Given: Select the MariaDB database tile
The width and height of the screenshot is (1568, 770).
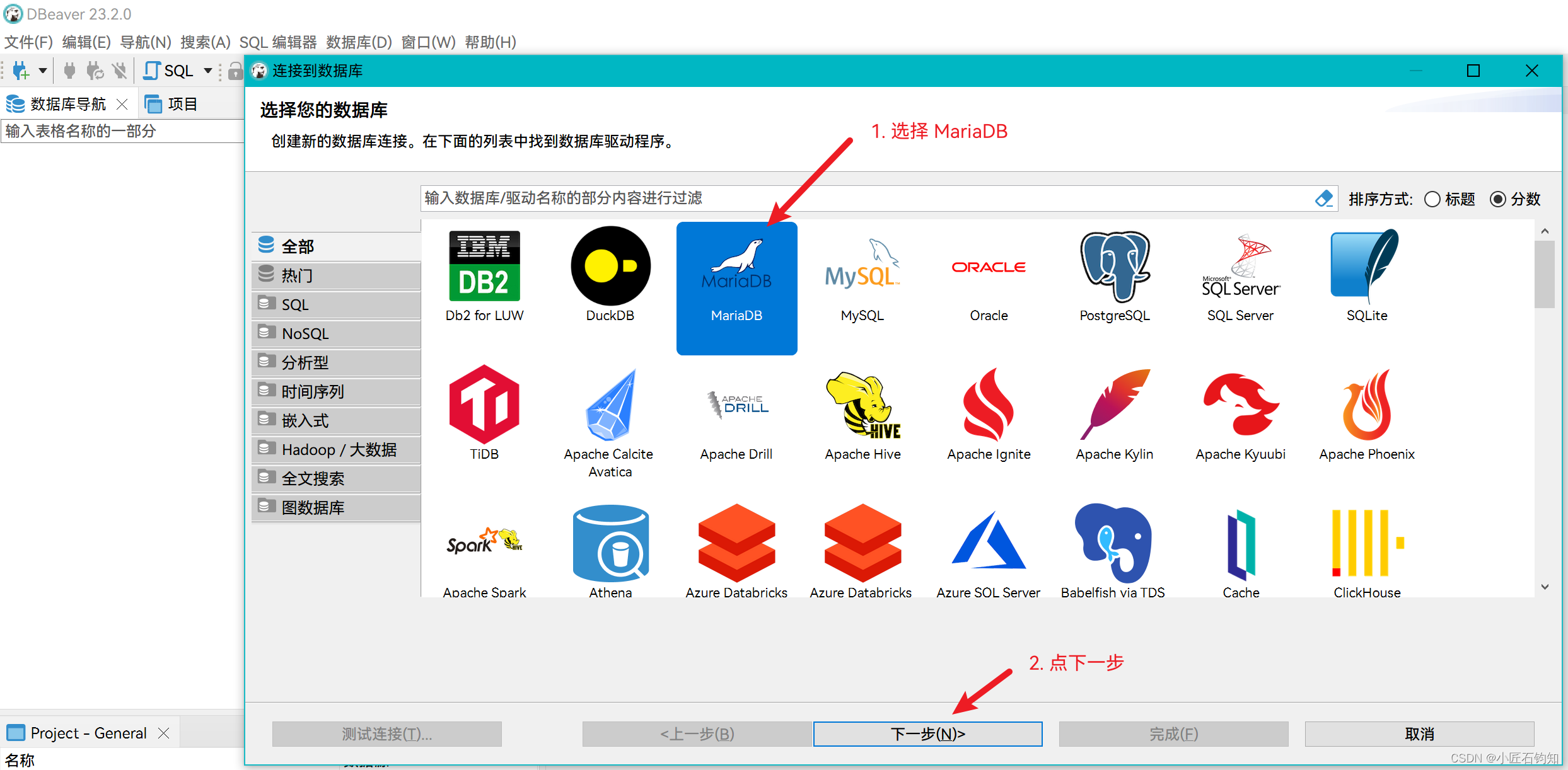Looking at the screenshot, I should [x=736, y=288].
